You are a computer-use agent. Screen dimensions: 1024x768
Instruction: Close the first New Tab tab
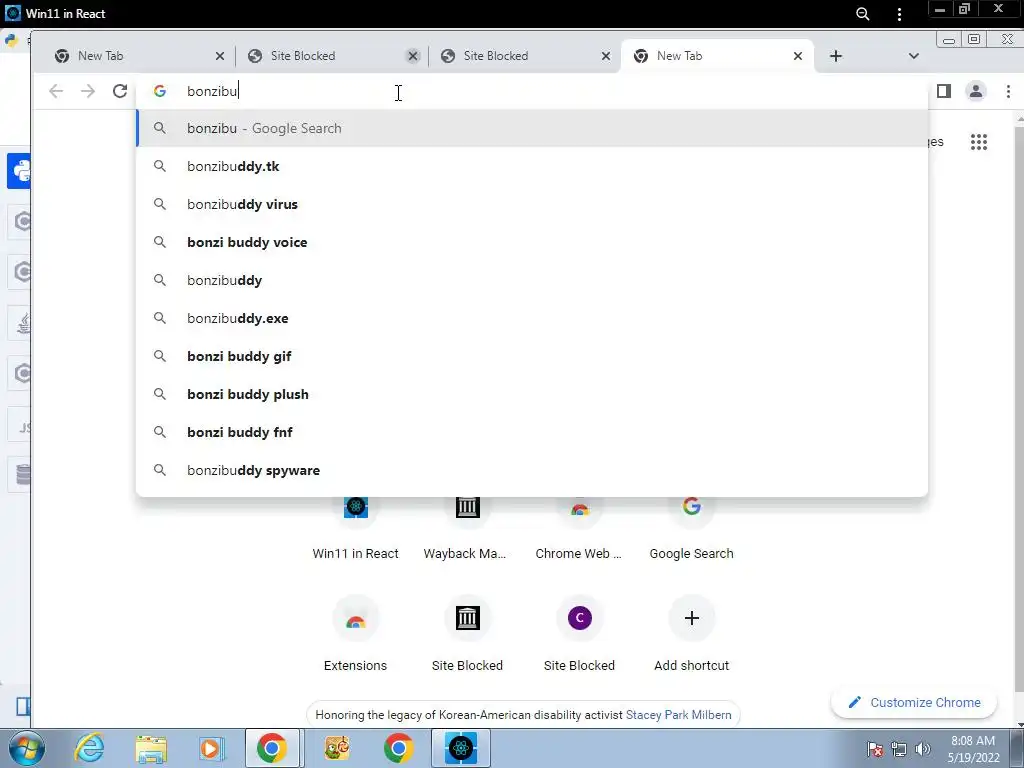(x=220, y=56)
